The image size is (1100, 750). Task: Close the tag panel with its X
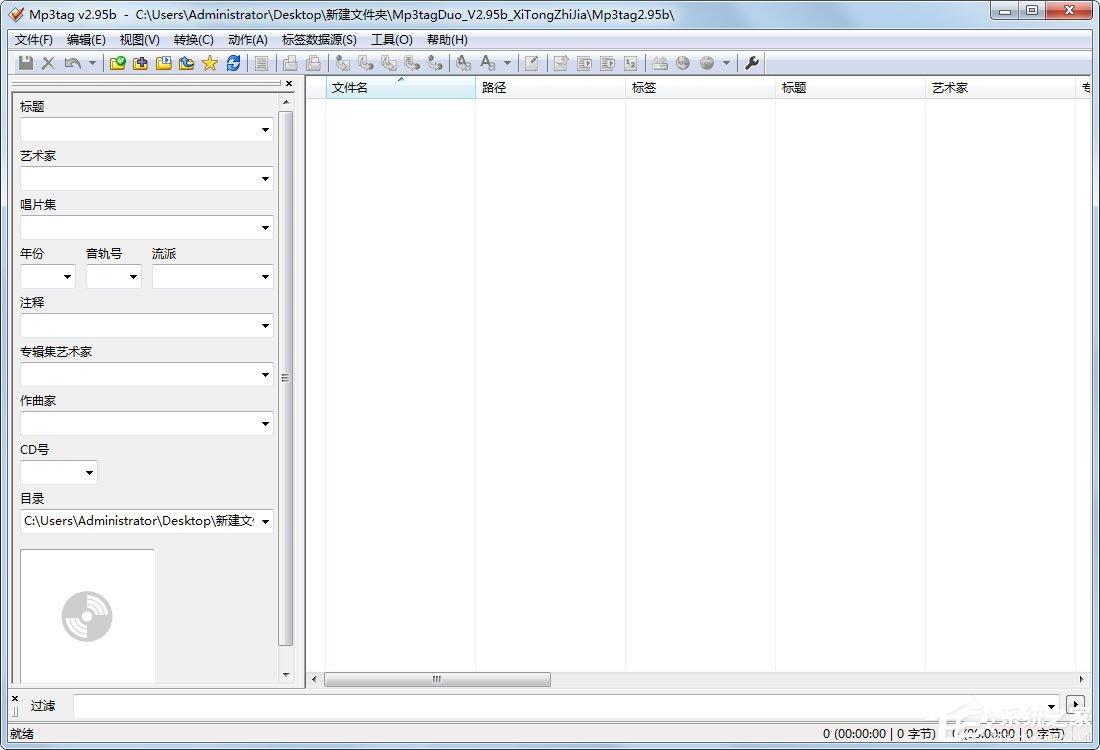(x=289, y=84)
